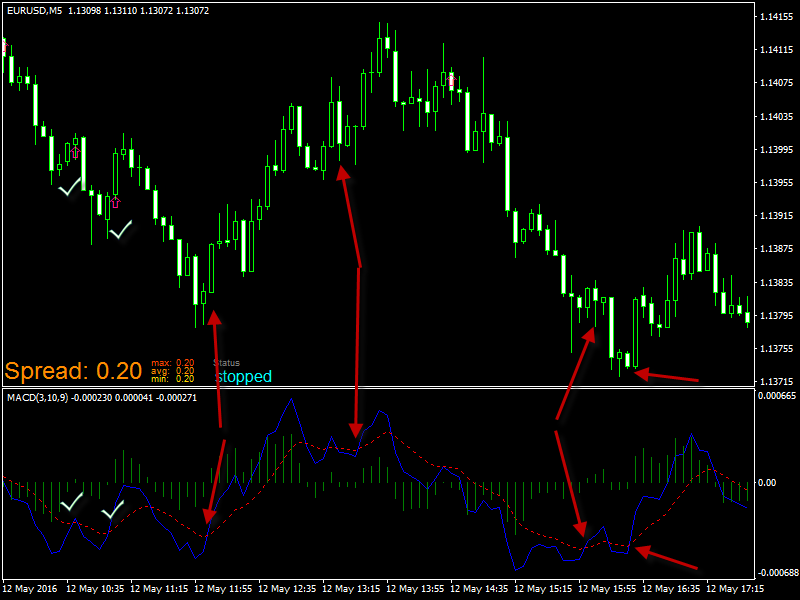Click the 1.14155 price axis label
The height and width of the screenshot is (600, 800).
[777, 17]
